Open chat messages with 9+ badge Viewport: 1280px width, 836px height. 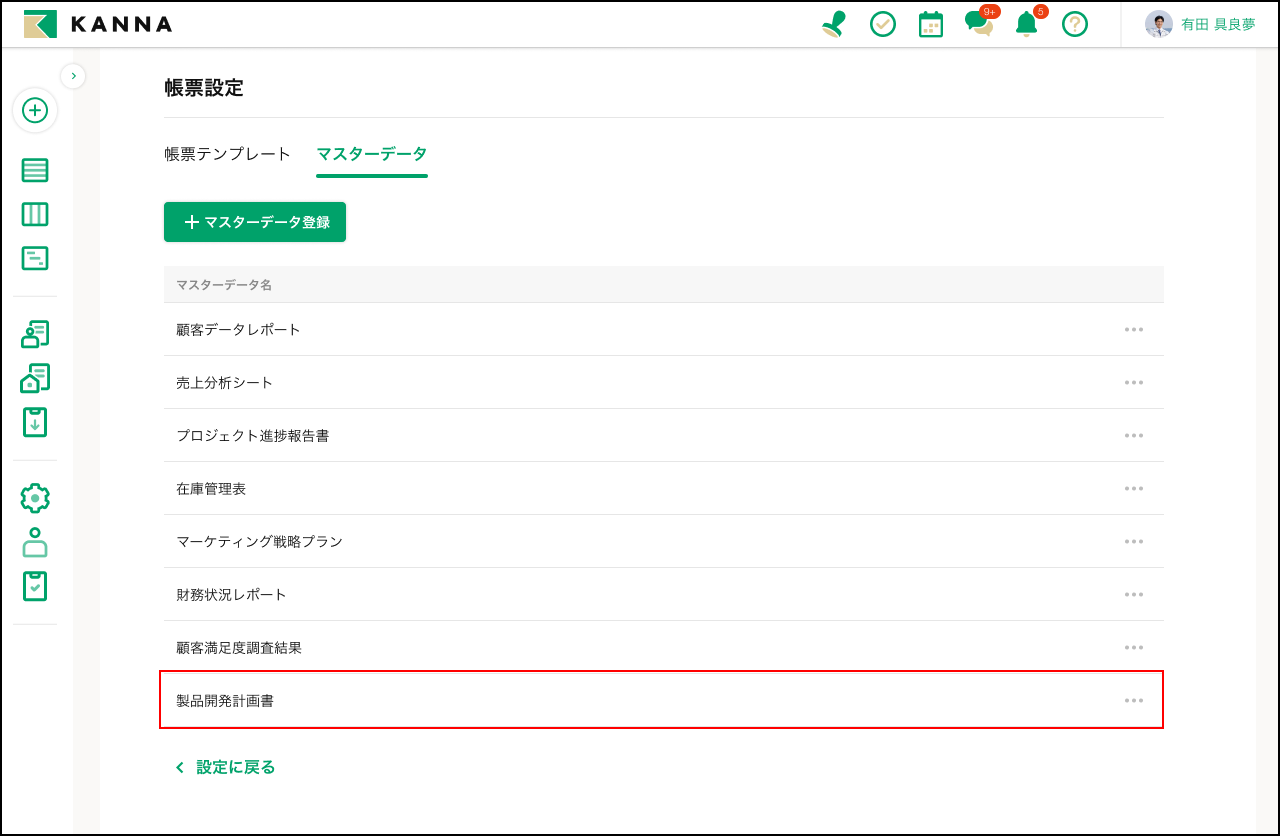click(979, 24)
